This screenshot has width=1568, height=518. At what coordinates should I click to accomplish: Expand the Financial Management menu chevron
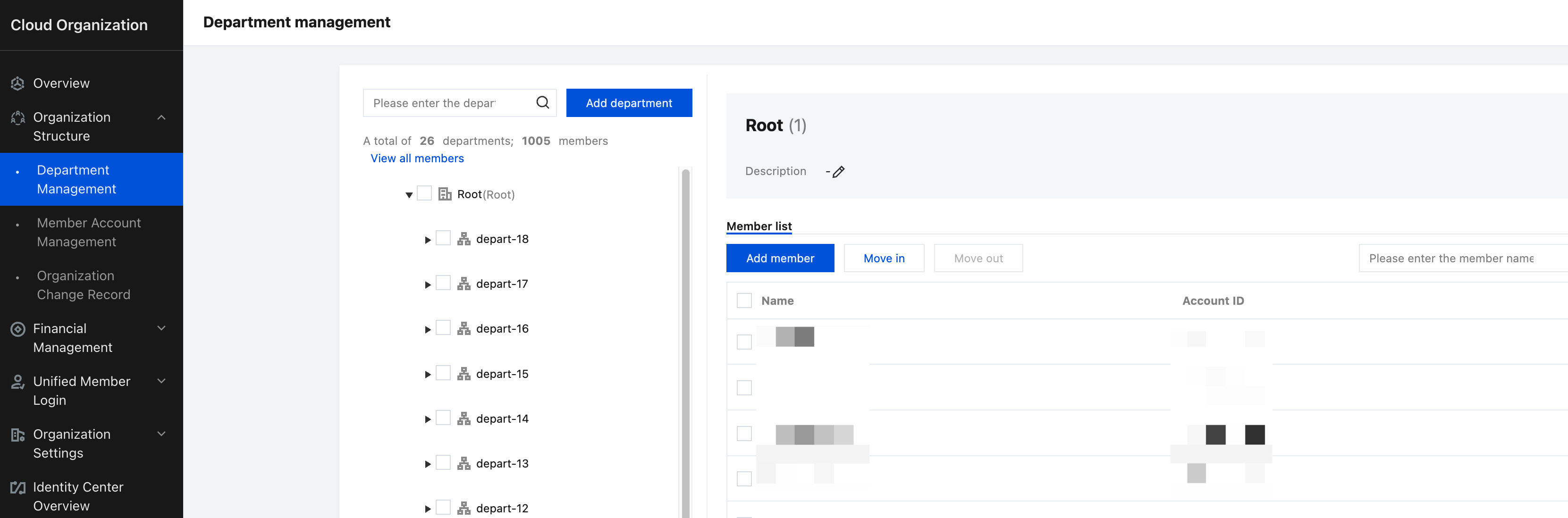tap(161, 329)
